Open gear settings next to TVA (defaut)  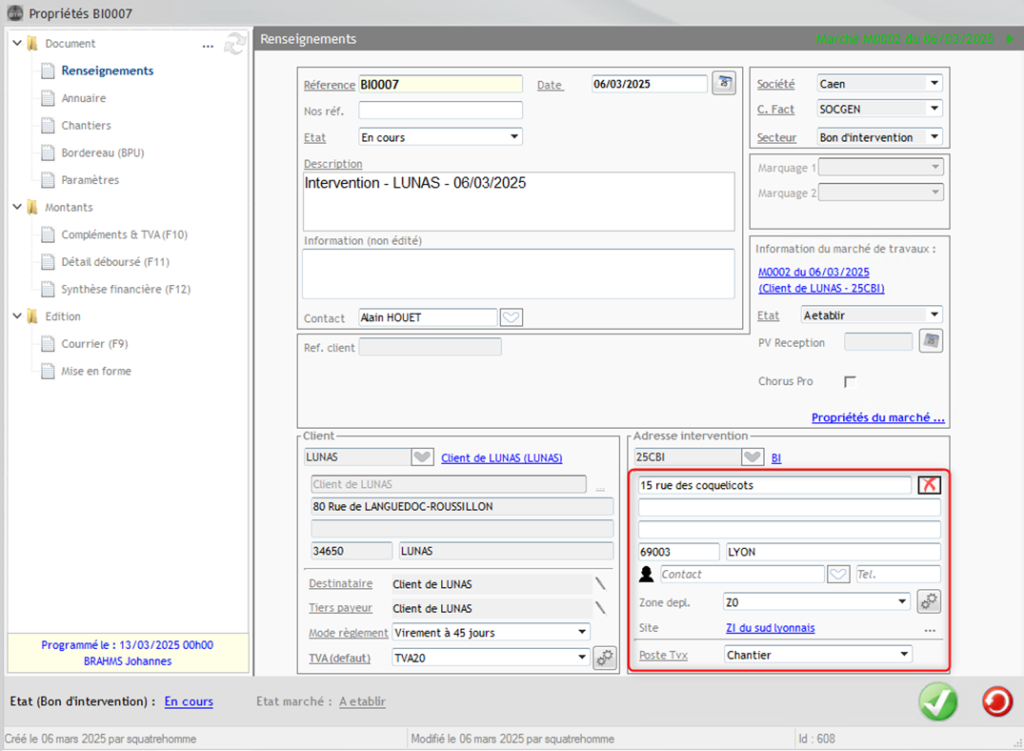[605, 657]
